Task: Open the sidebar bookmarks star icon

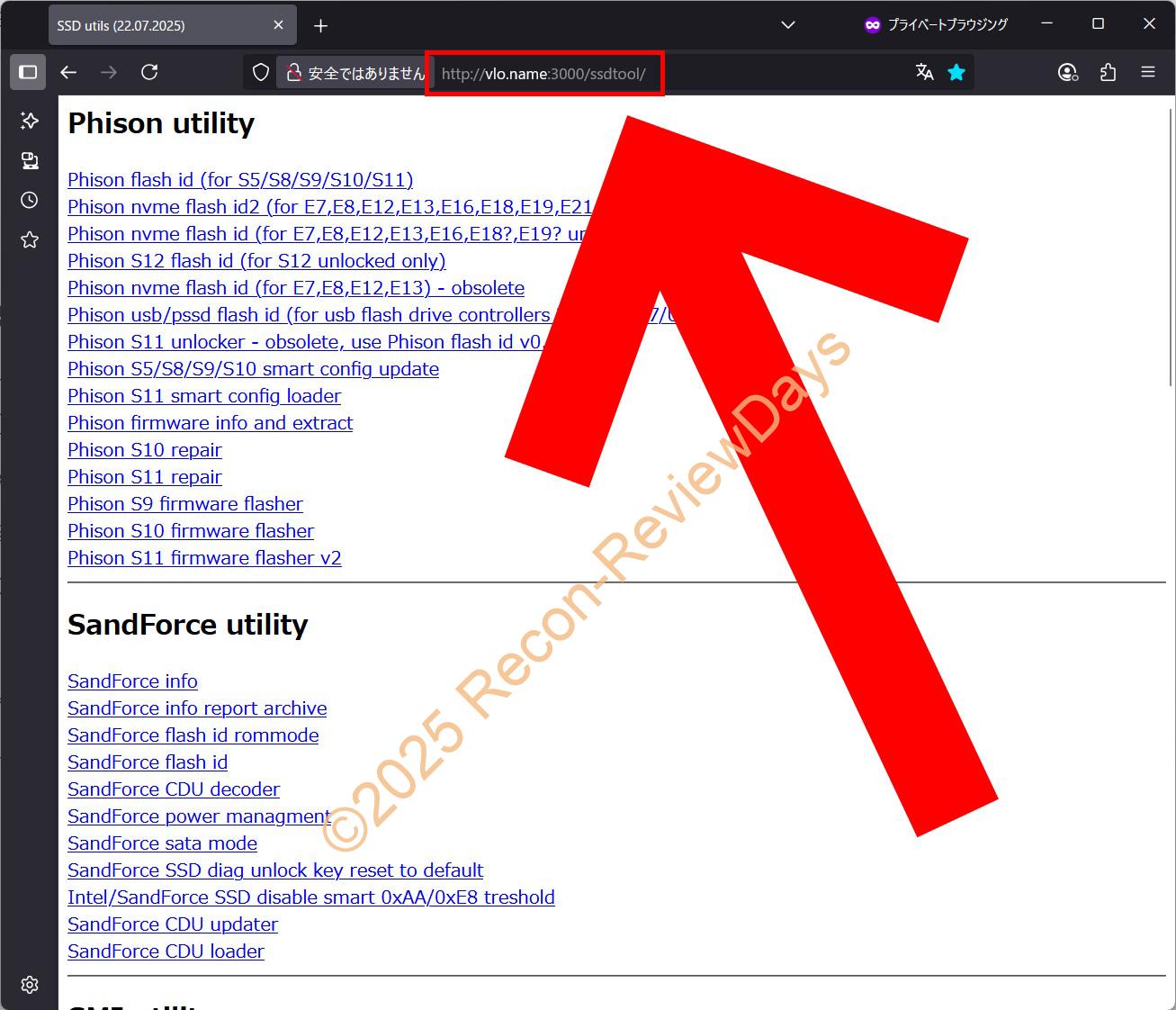Action: (x=30, y=239)
